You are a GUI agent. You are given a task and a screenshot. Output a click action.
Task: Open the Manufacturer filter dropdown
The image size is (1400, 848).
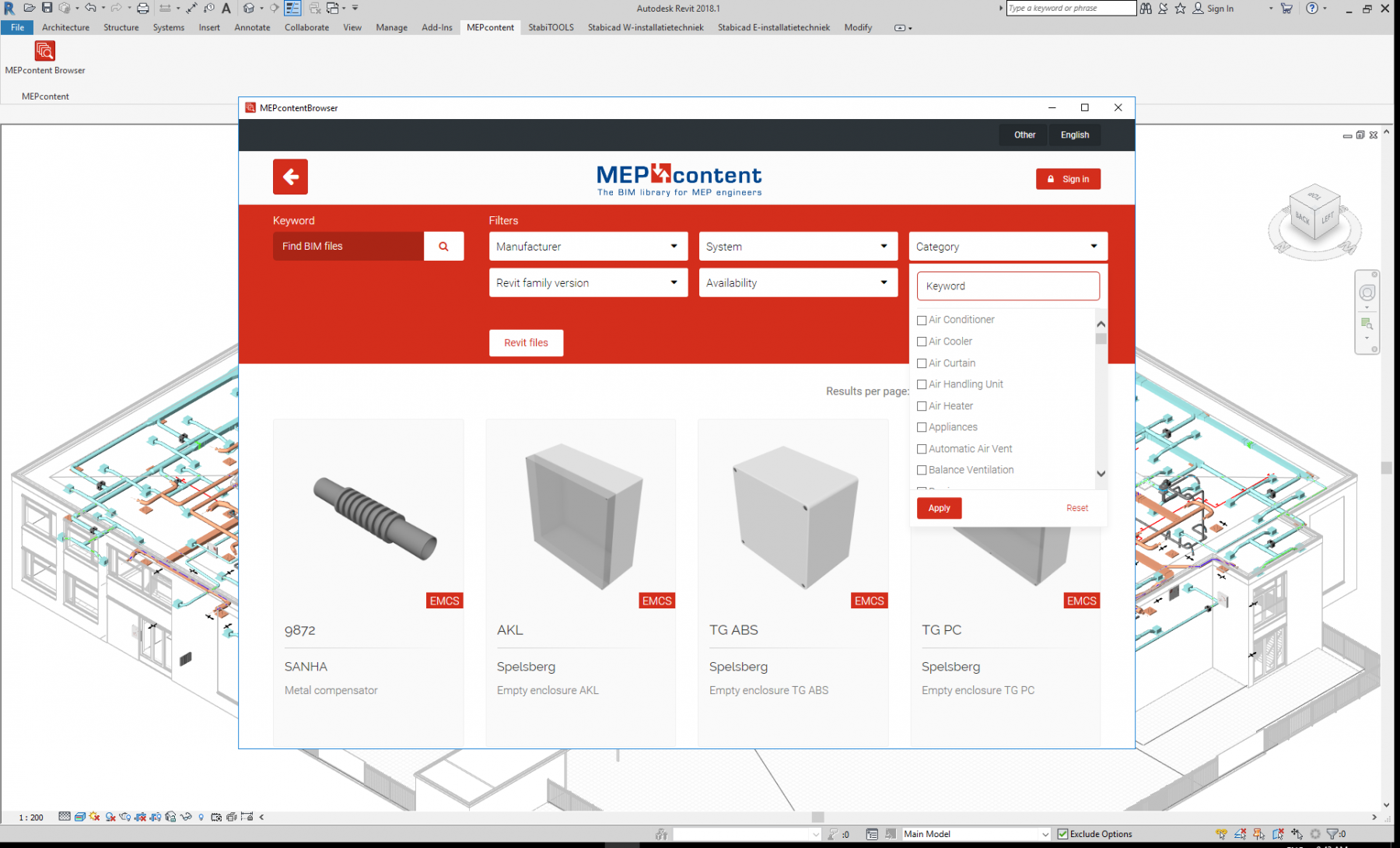pyautogui.click(x=588, y=247)
